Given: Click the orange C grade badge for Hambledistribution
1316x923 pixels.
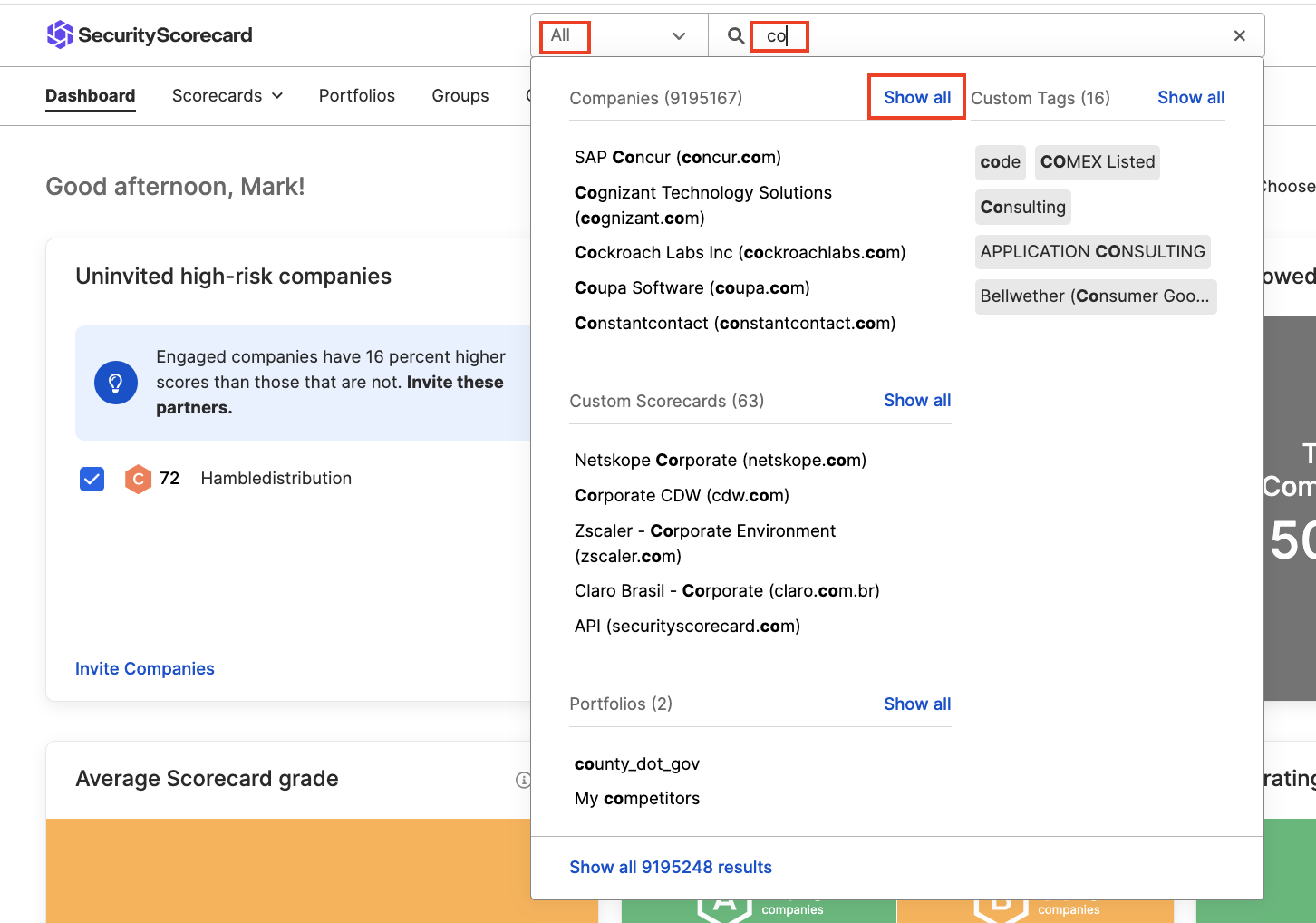Looking at the screenshot, I should [x=138, y=479].
